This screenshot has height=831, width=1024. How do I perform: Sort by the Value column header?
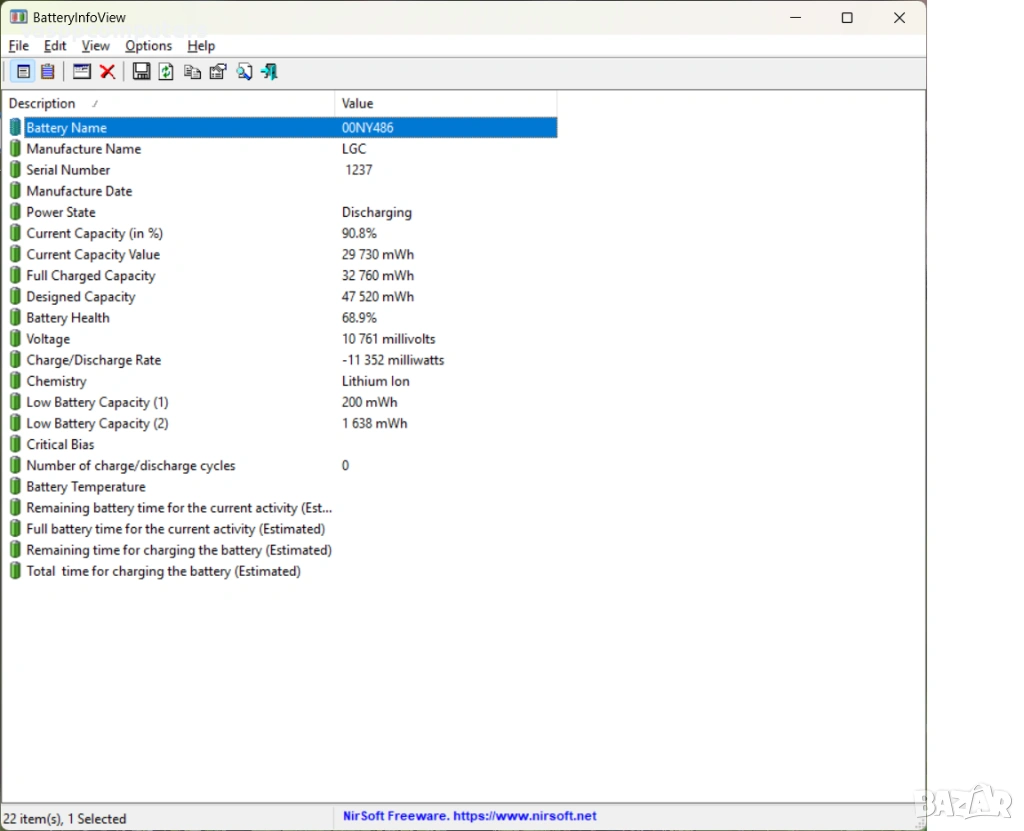(x=357, y=104)
